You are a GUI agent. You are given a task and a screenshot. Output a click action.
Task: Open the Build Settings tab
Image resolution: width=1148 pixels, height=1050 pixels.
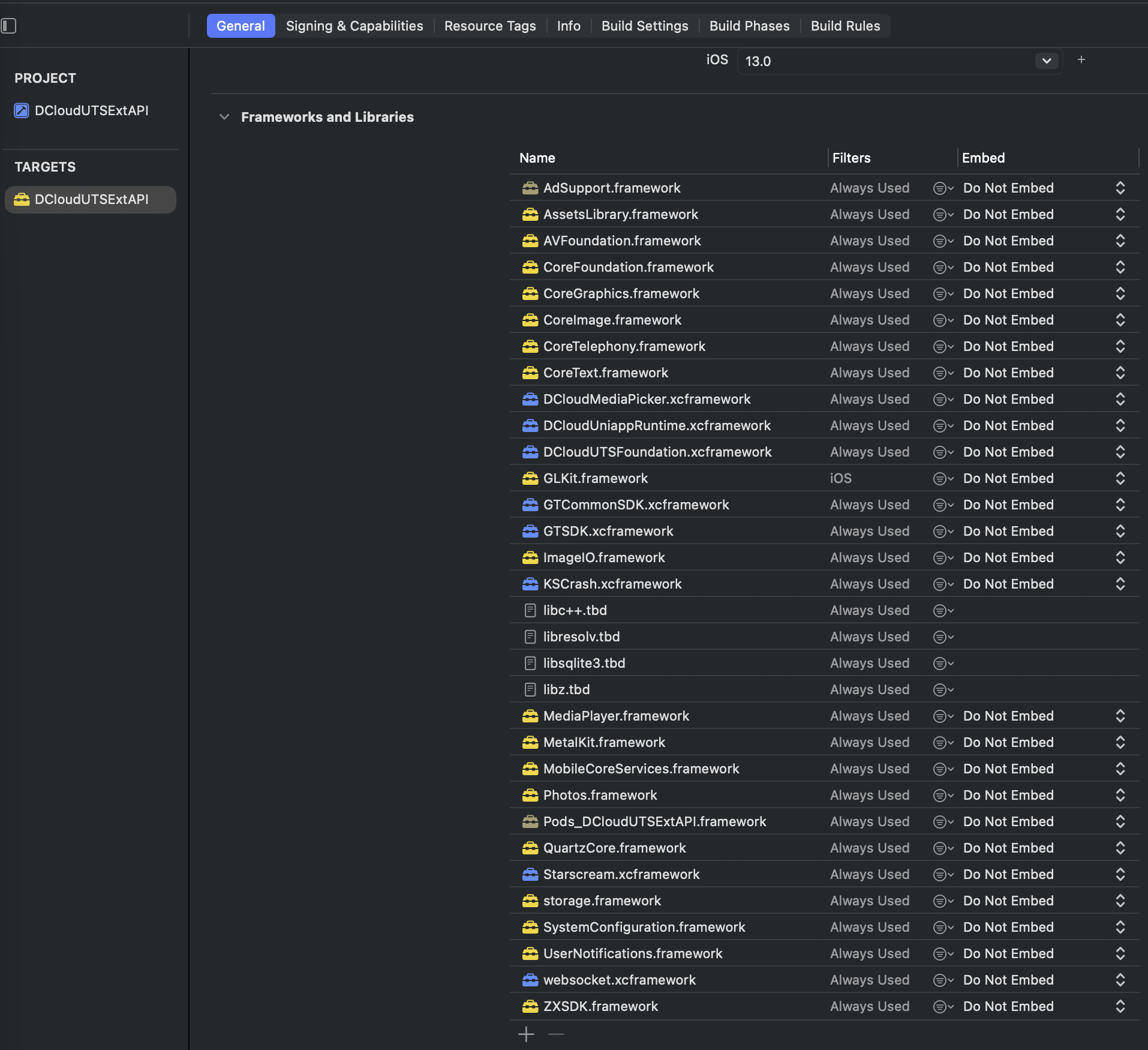click(645, 26)
